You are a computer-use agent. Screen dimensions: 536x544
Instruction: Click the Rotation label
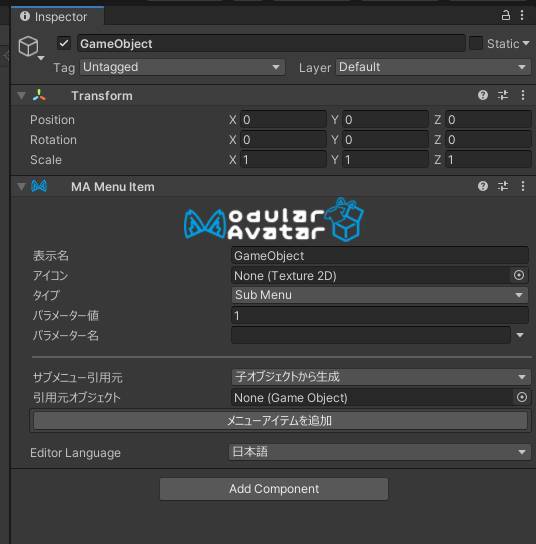click(53, 140)
